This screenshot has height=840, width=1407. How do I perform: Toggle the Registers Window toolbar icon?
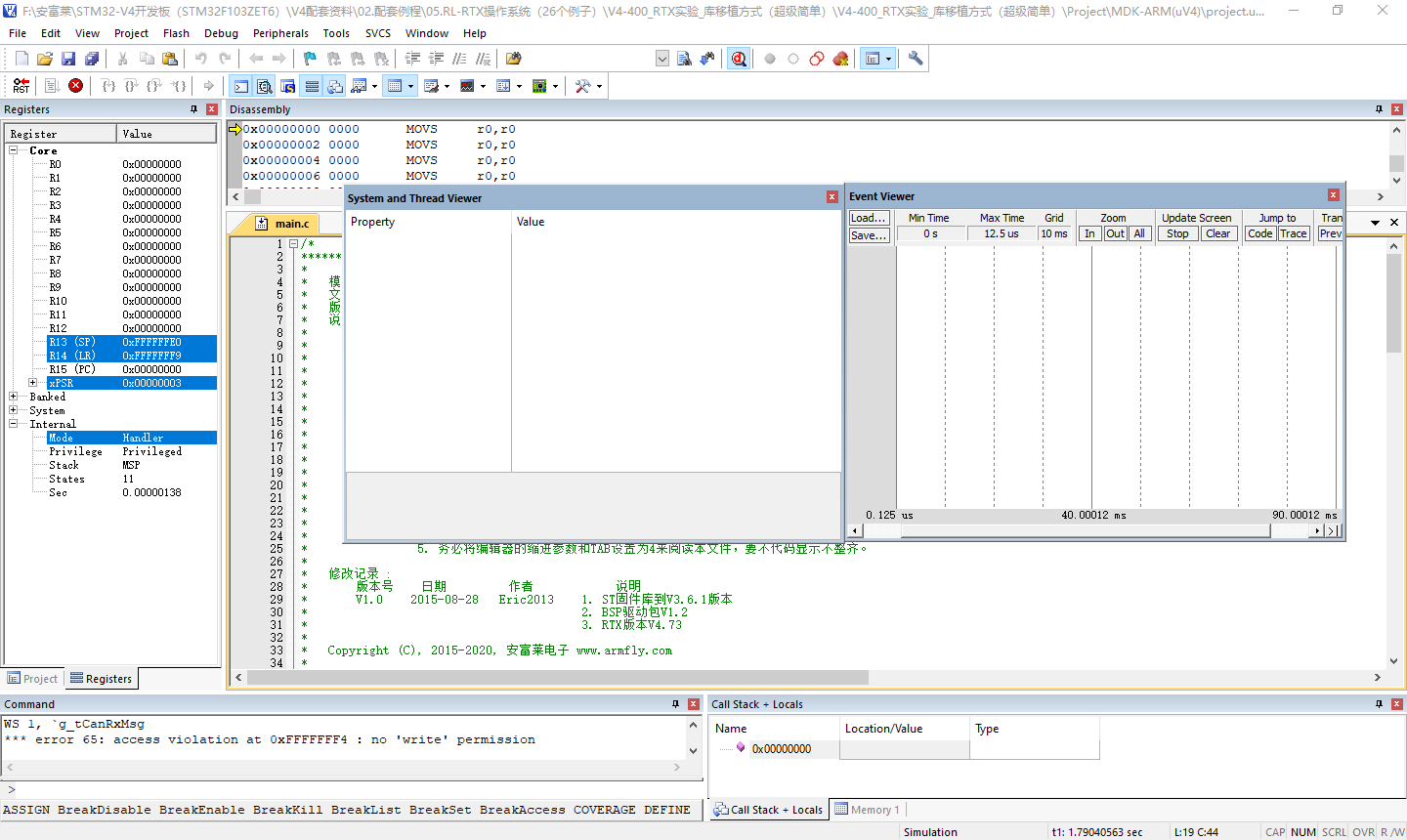(312, 86)
